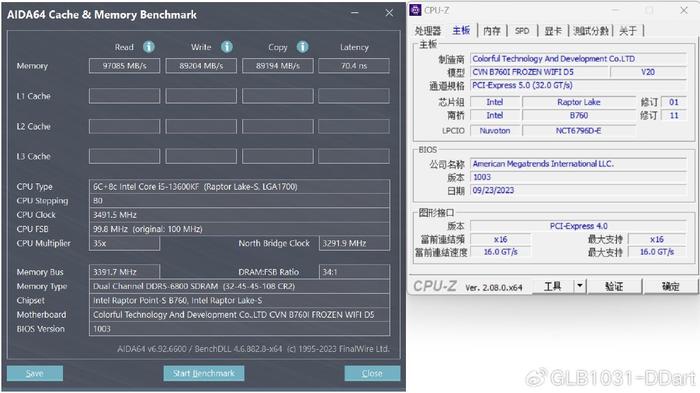Click the AIDA64 Close button
Image resolution: width=700 pixels, height=393 pixels.
pos(372,373)
